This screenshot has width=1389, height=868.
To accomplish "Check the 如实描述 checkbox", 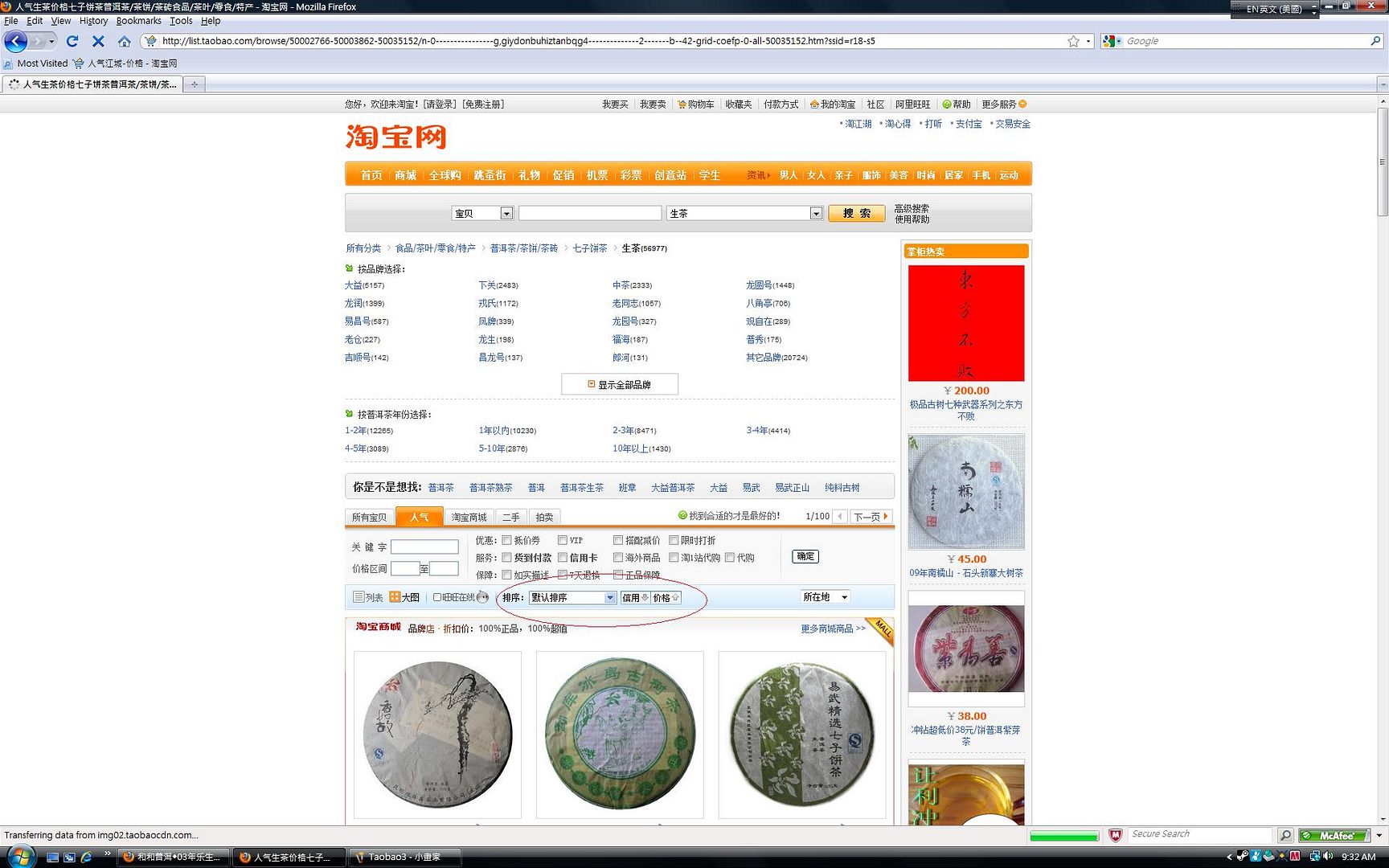I will click(506, 575).
